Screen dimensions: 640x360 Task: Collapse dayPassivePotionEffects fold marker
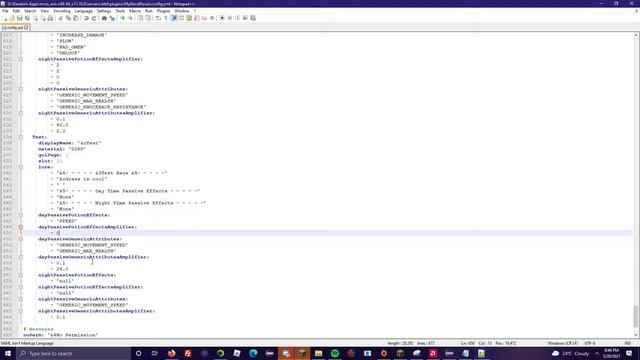[21, 215]
